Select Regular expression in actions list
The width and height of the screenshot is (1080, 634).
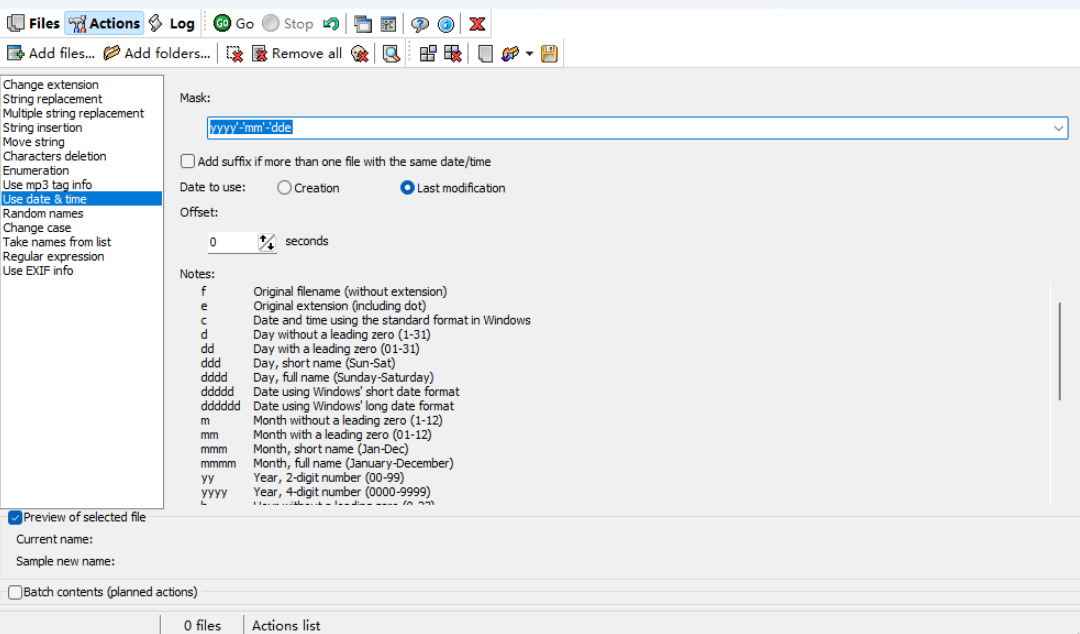tap(53, 256)
